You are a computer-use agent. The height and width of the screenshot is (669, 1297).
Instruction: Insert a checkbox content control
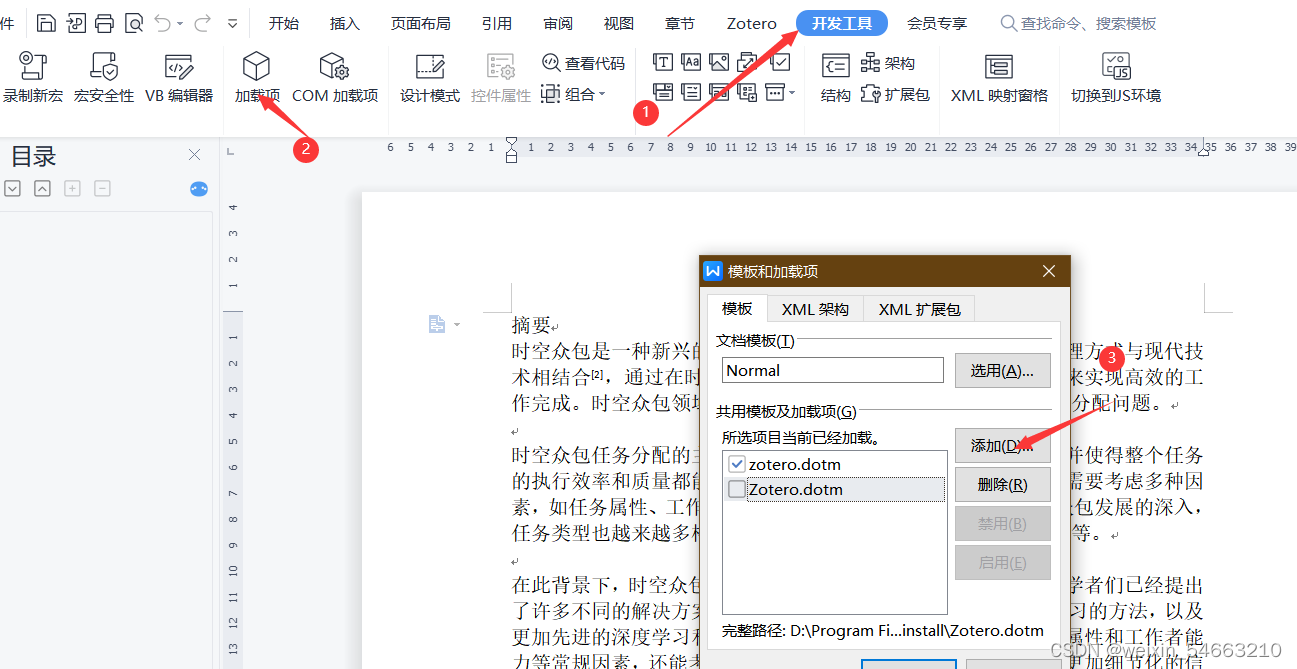click(781, 62)
